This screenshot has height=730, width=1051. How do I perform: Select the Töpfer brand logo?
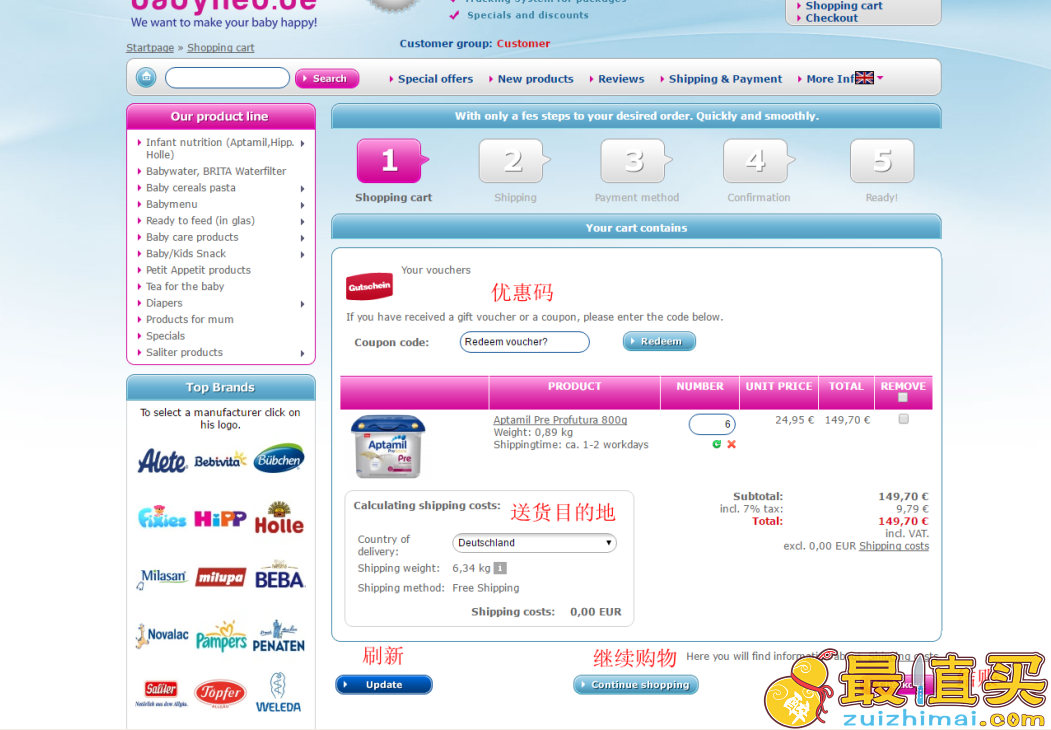pyautogui.click(x=221, y=693)
